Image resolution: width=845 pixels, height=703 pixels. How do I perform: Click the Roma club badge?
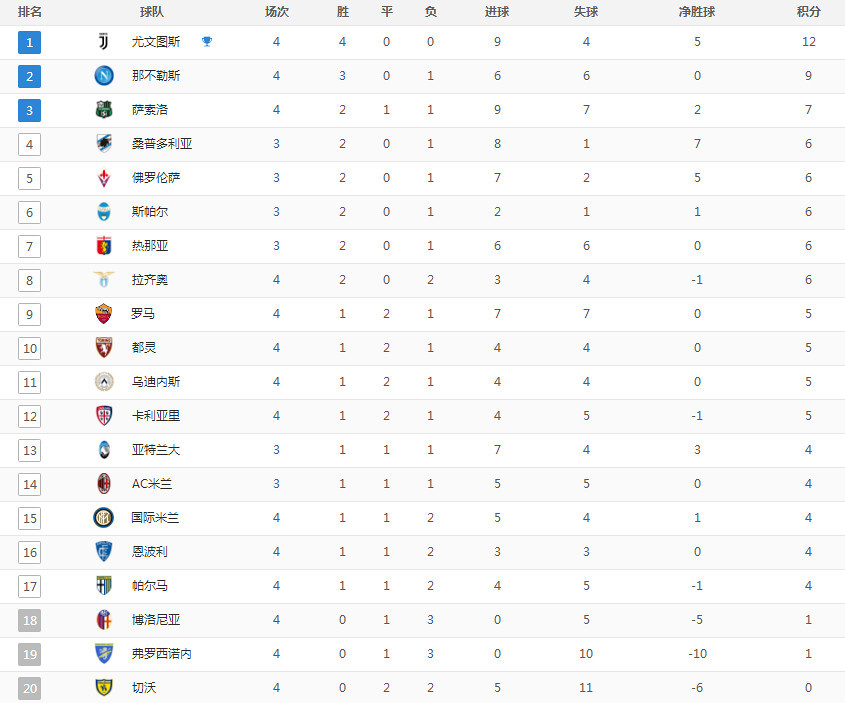[104, 314]
